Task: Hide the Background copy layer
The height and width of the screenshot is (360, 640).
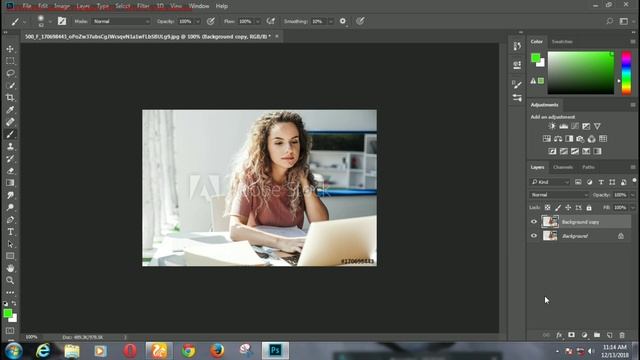Action: [x=534, y=222]
